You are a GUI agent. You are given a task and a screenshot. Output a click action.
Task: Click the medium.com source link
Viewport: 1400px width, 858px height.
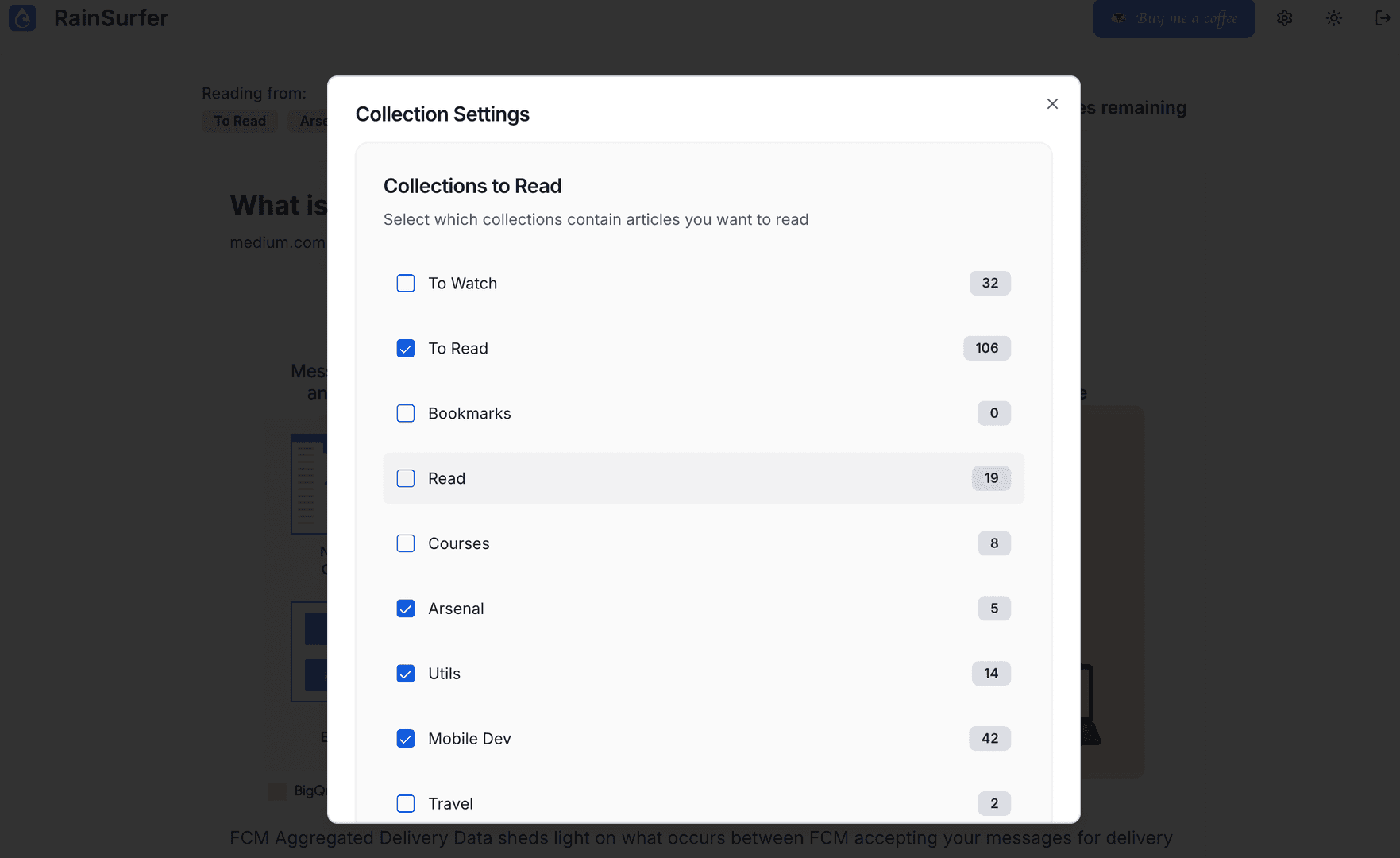[x=278, y=242]
